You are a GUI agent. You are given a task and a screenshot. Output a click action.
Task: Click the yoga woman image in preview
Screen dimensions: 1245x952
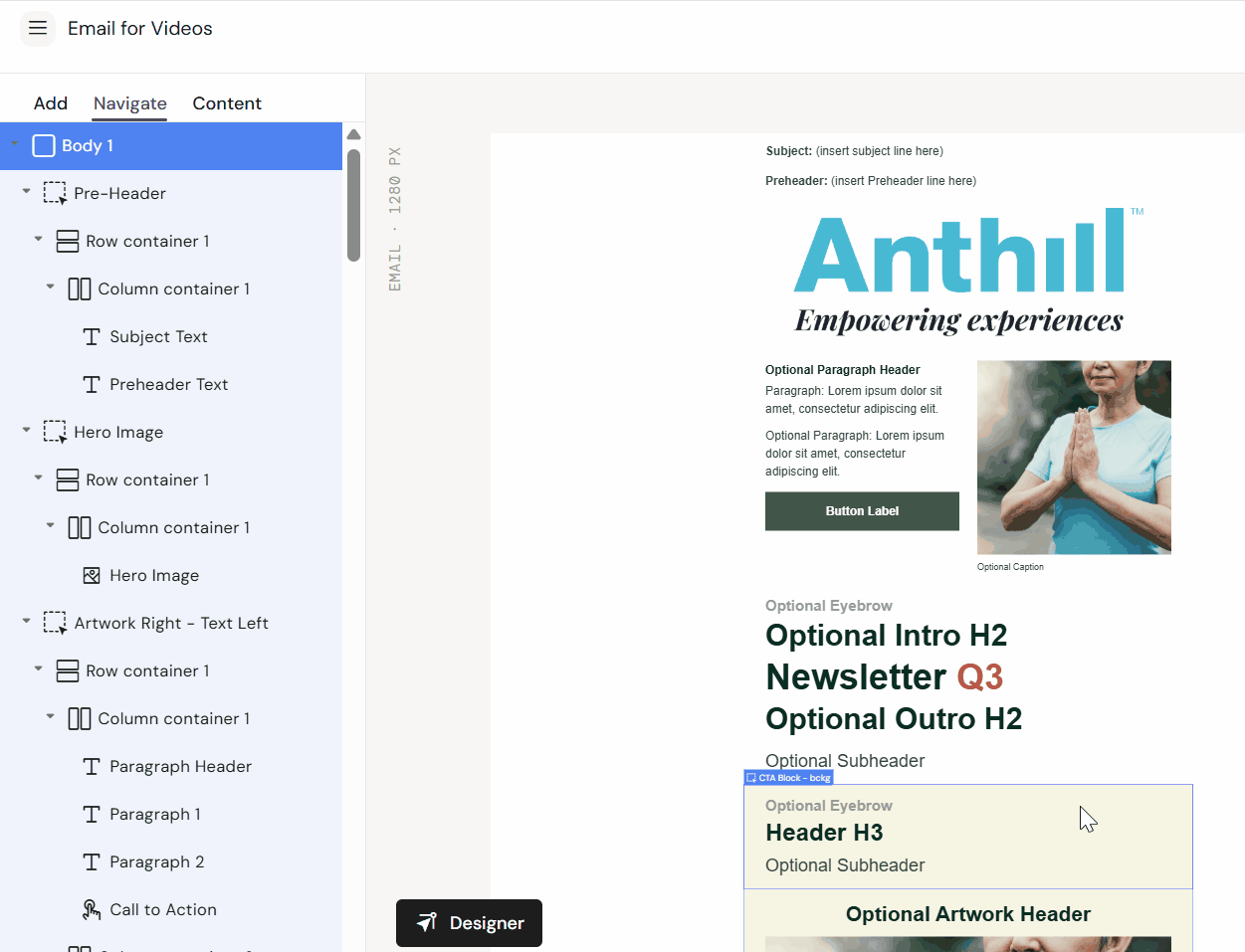pos(1074,458)
